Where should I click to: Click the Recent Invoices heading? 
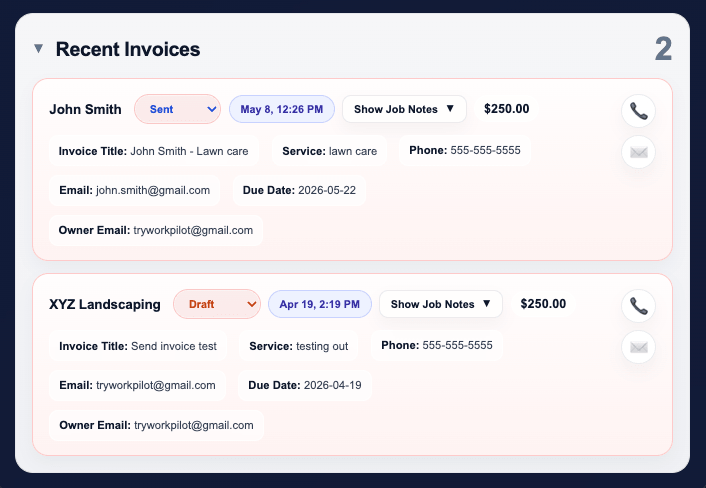128,49
